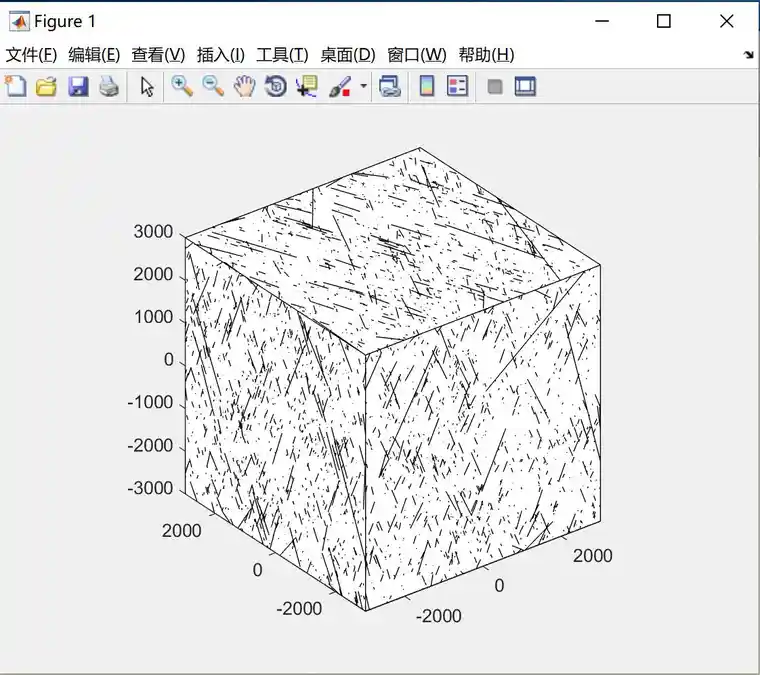Open the 插入(I) menu

tap(221, 55)
